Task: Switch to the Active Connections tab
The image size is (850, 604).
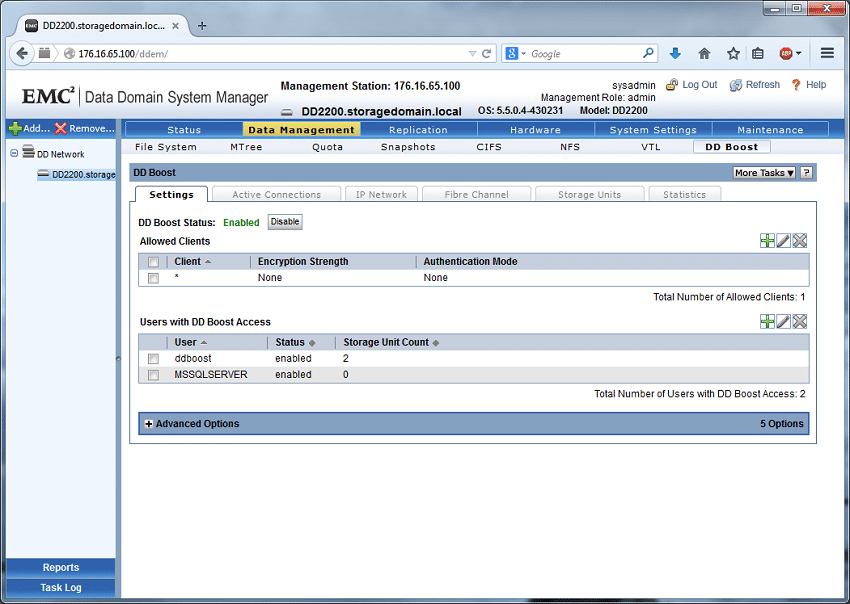Action: pyautogui.click(x=276, y=194)
